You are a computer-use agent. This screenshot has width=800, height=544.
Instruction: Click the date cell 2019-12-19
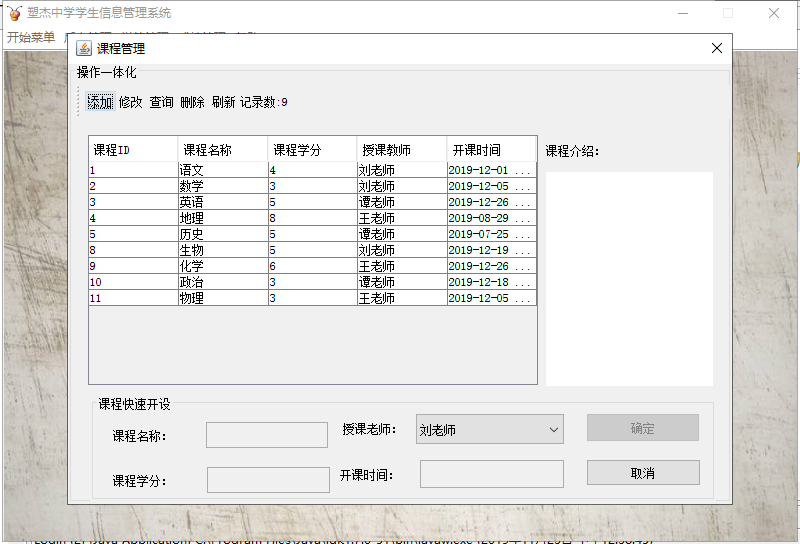coord(492,250)
